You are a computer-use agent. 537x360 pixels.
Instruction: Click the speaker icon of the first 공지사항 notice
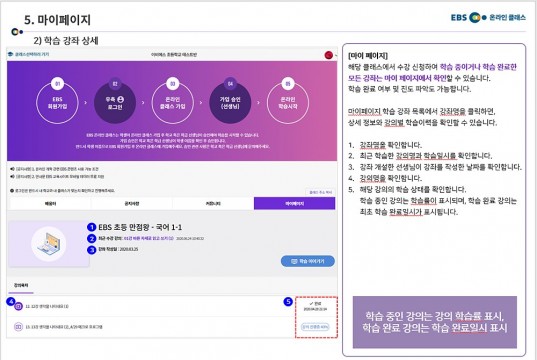(12, 169)
